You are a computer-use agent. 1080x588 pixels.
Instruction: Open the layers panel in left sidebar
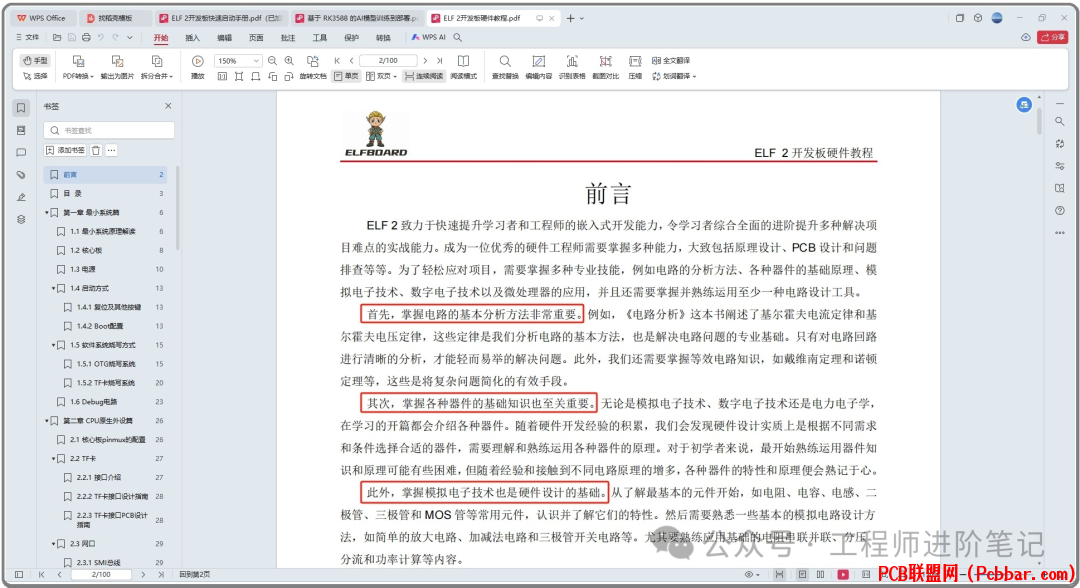(21, 220)
